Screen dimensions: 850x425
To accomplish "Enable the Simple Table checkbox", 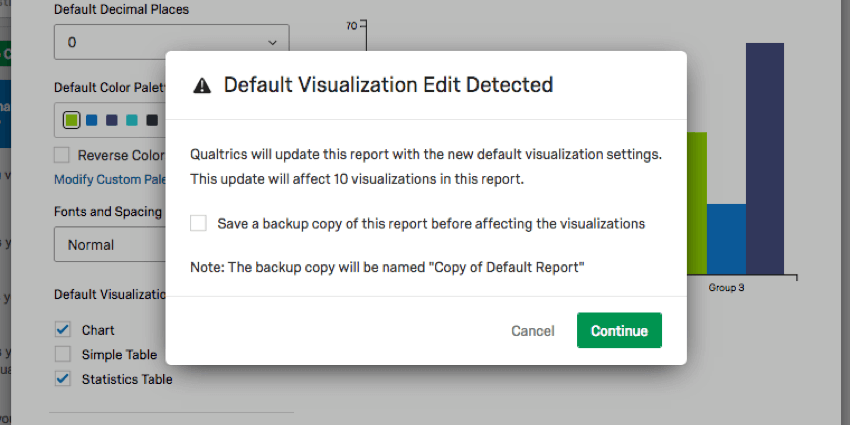I will click(63, 354).
